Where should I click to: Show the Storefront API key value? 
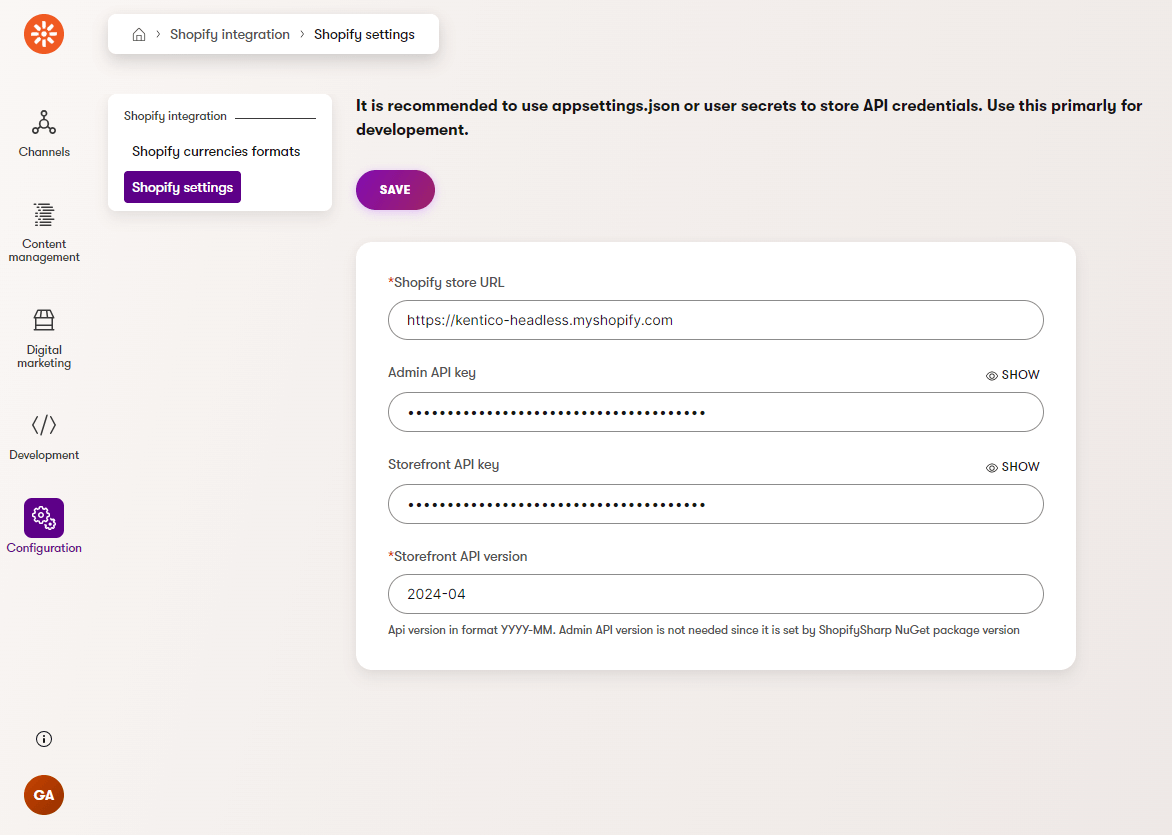[x=1013, y=466]
